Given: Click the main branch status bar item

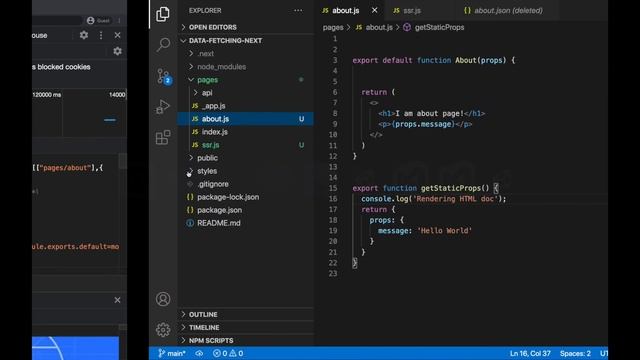Looking at the screenshot, I should pos(172,353).
